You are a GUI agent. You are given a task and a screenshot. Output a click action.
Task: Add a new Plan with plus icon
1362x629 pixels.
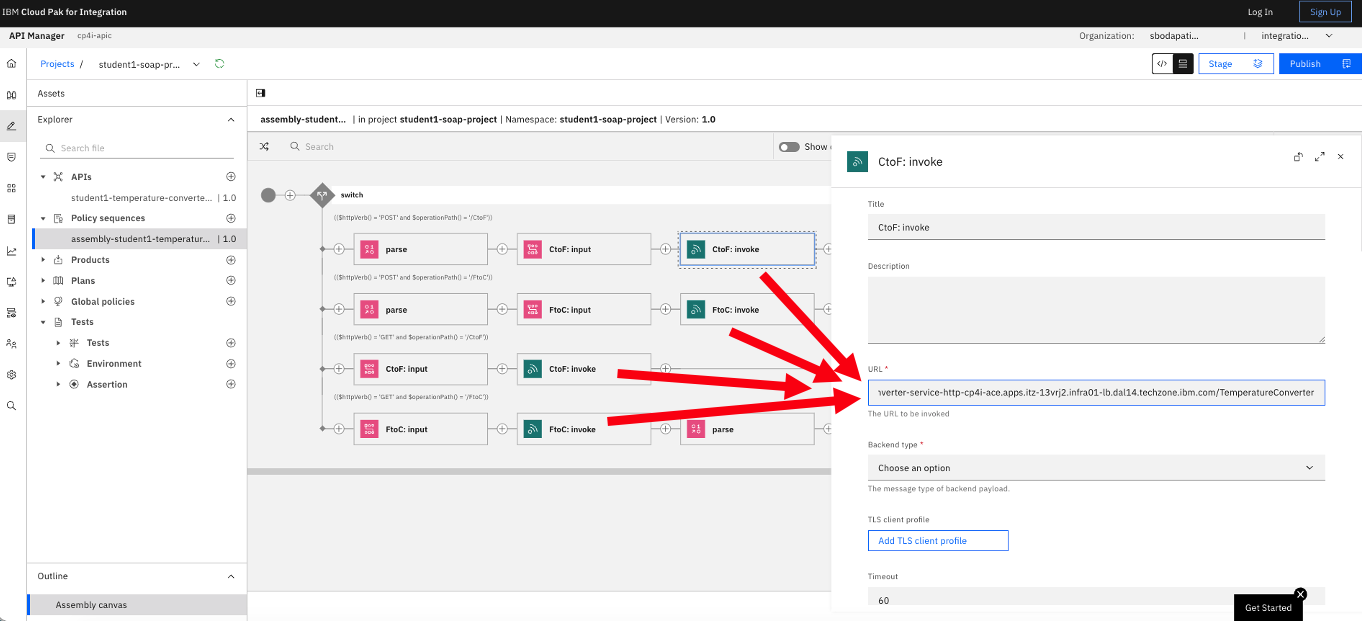pyautogui.click(x=231, y=281)
